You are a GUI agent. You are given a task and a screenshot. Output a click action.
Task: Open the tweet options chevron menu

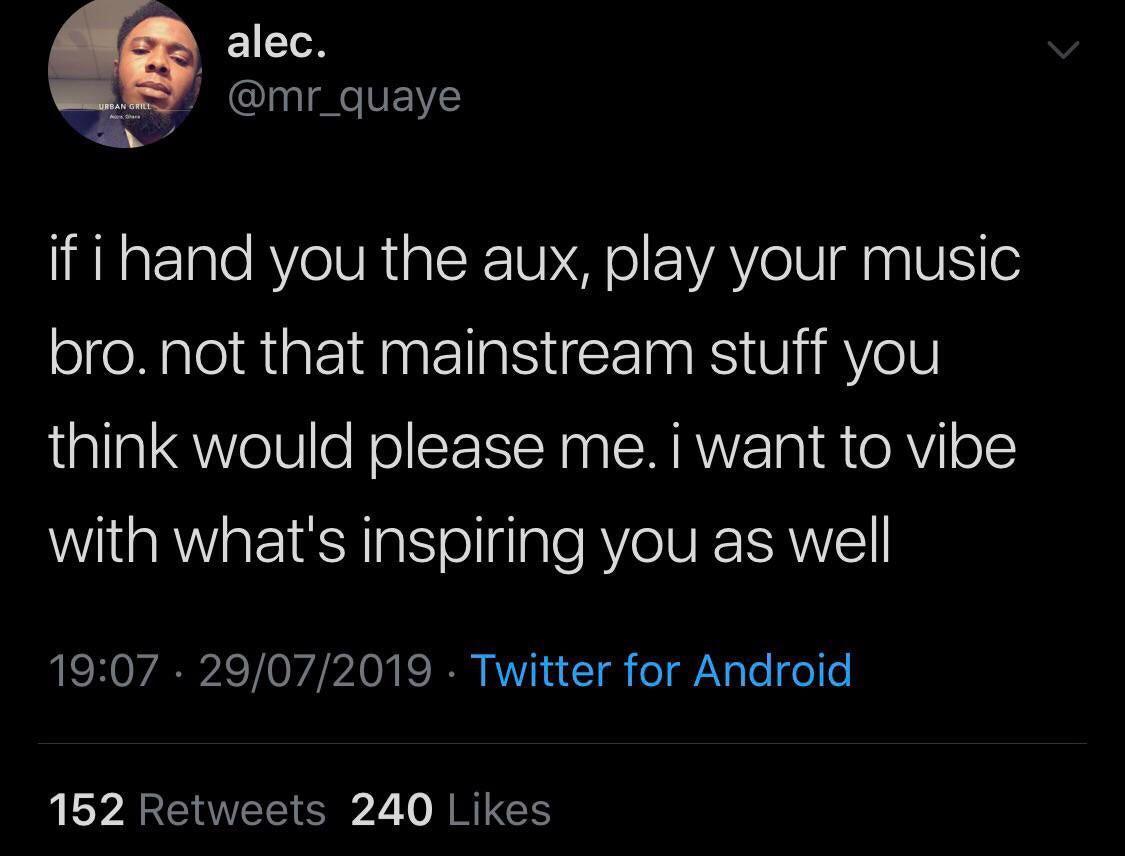click(x=1063, y=50)
